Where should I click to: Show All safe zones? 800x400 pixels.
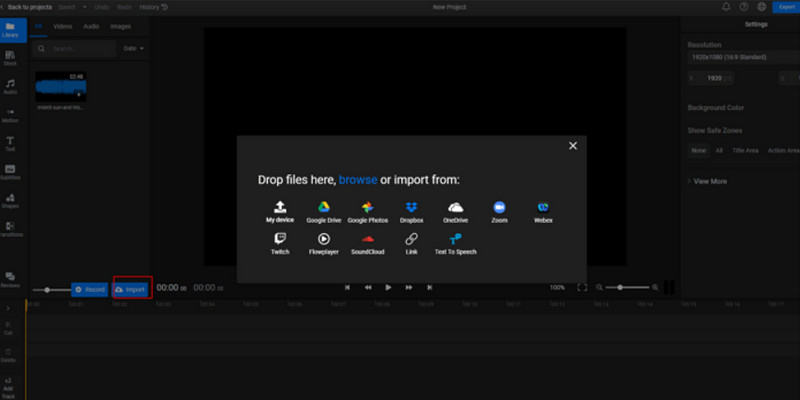(718, 150)
